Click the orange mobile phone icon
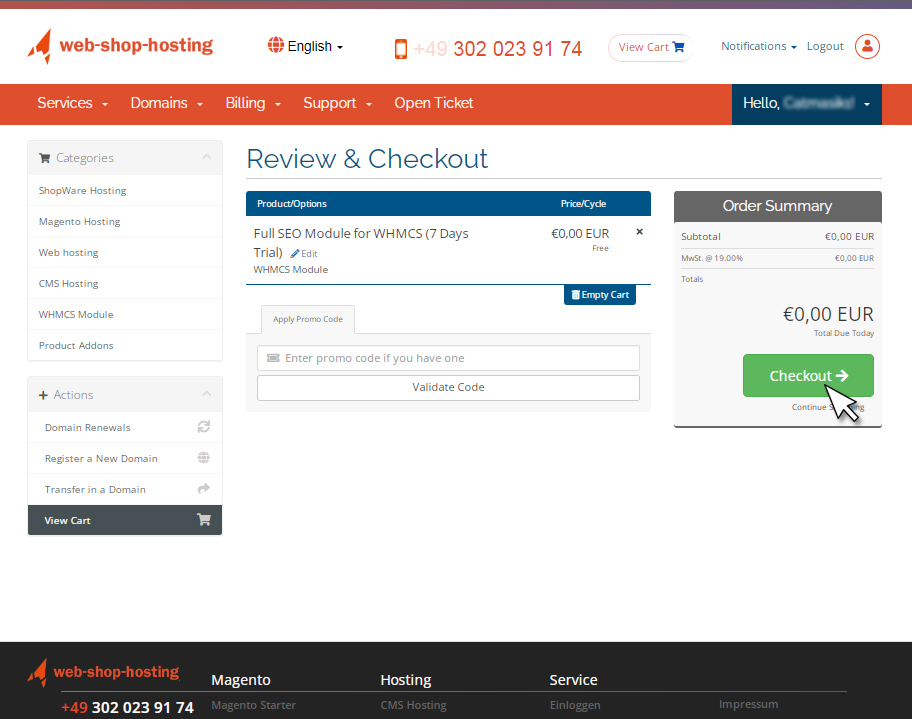Viewport: 912px width, 719px height. pyautogui.click(x=401, y=49)
